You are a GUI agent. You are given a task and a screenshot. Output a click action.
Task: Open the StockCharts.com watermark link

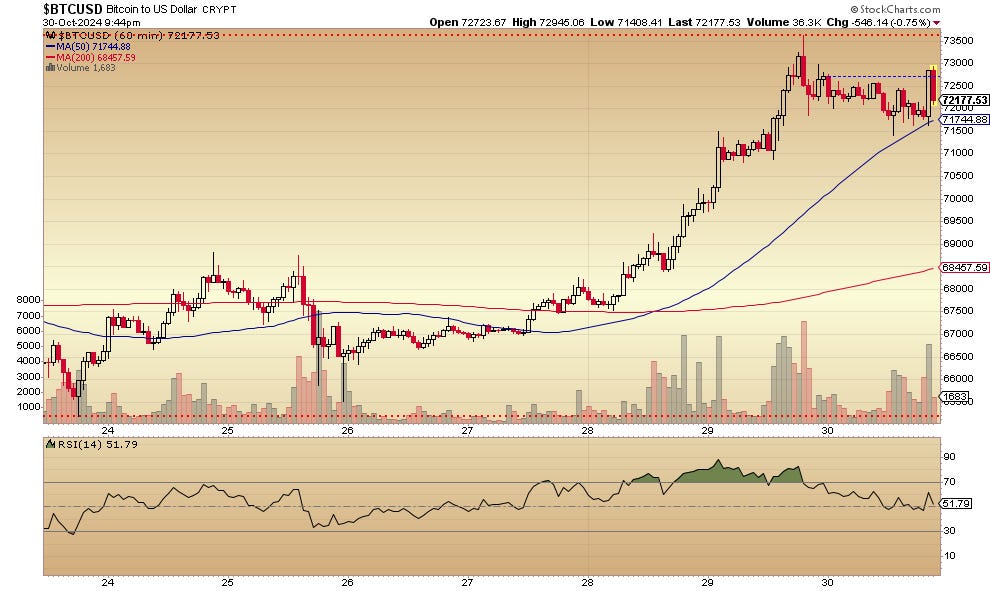point(895,9)
